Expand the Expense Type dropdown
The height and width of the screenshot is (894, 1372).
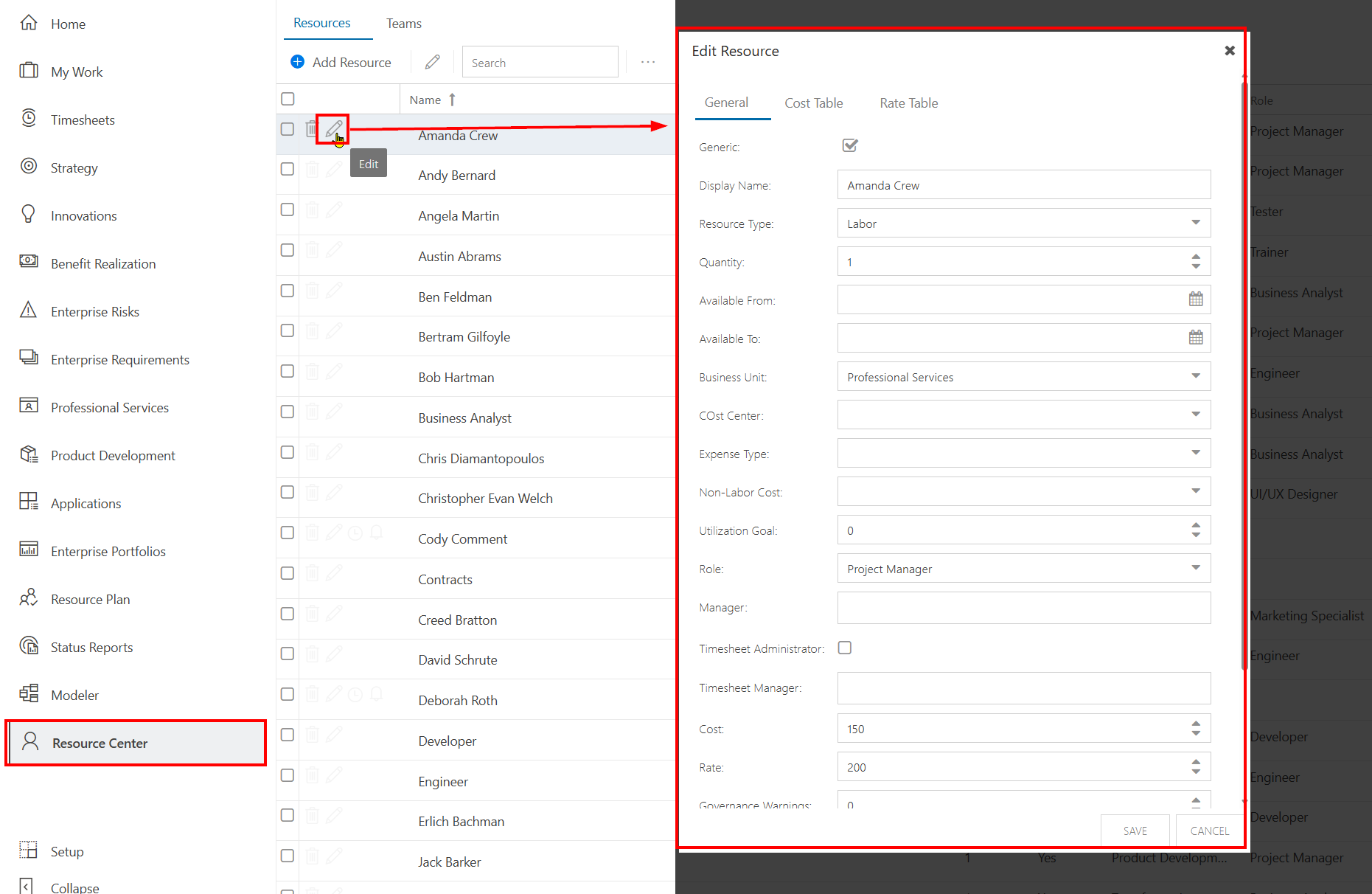1196,453
